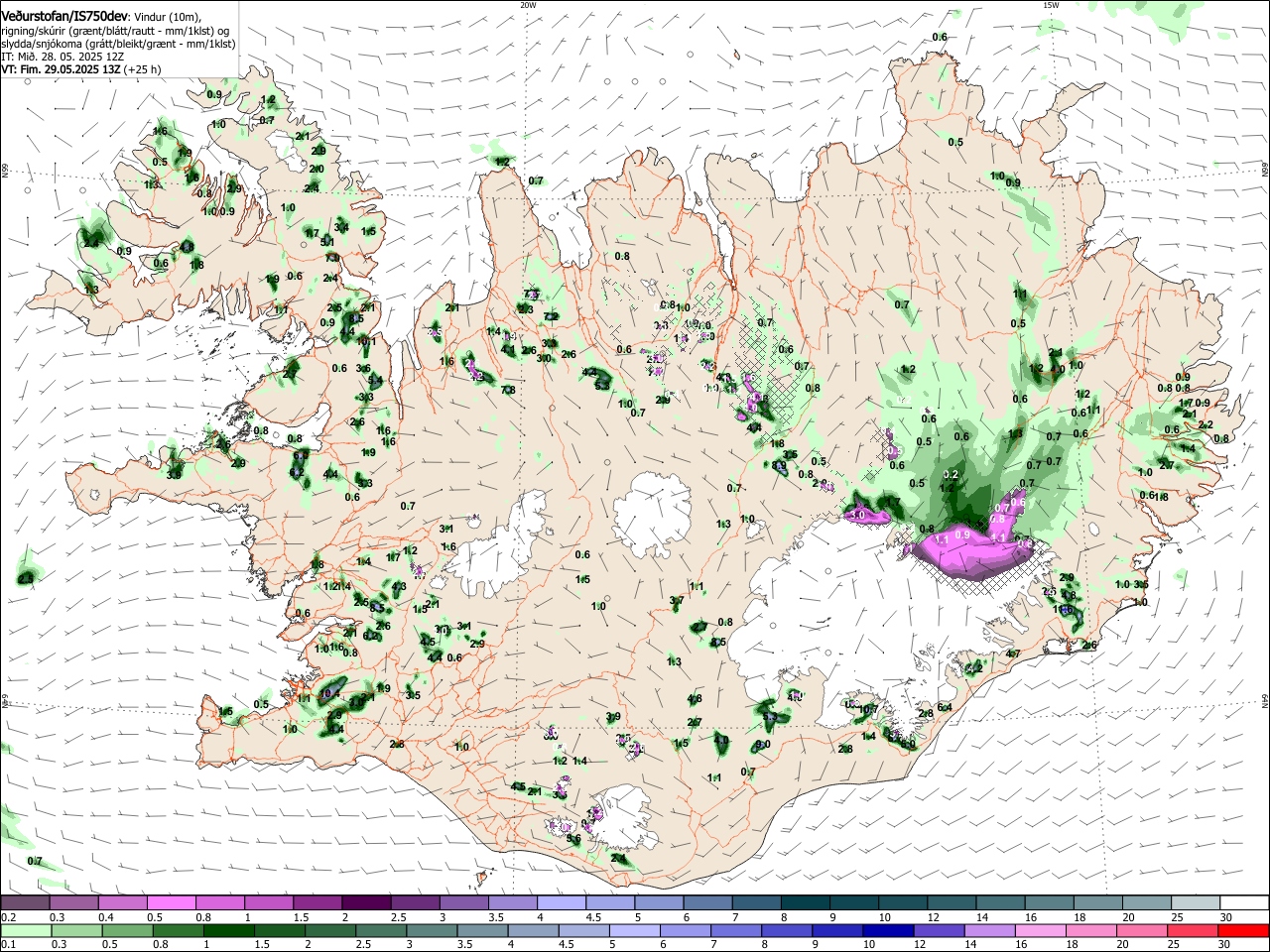The width and height of the screenshot is (1270, 952).
Task: Click the 0.2 label under the upper scale
Action: 8,917
